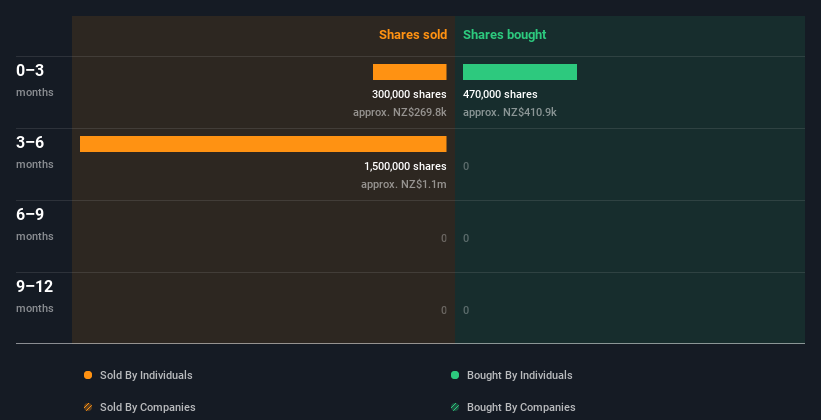This screenshot has width=821, height=420.
Task: Click the 9–12 months bought zero value
Action: pyautogui.click(x=466, y=310)
